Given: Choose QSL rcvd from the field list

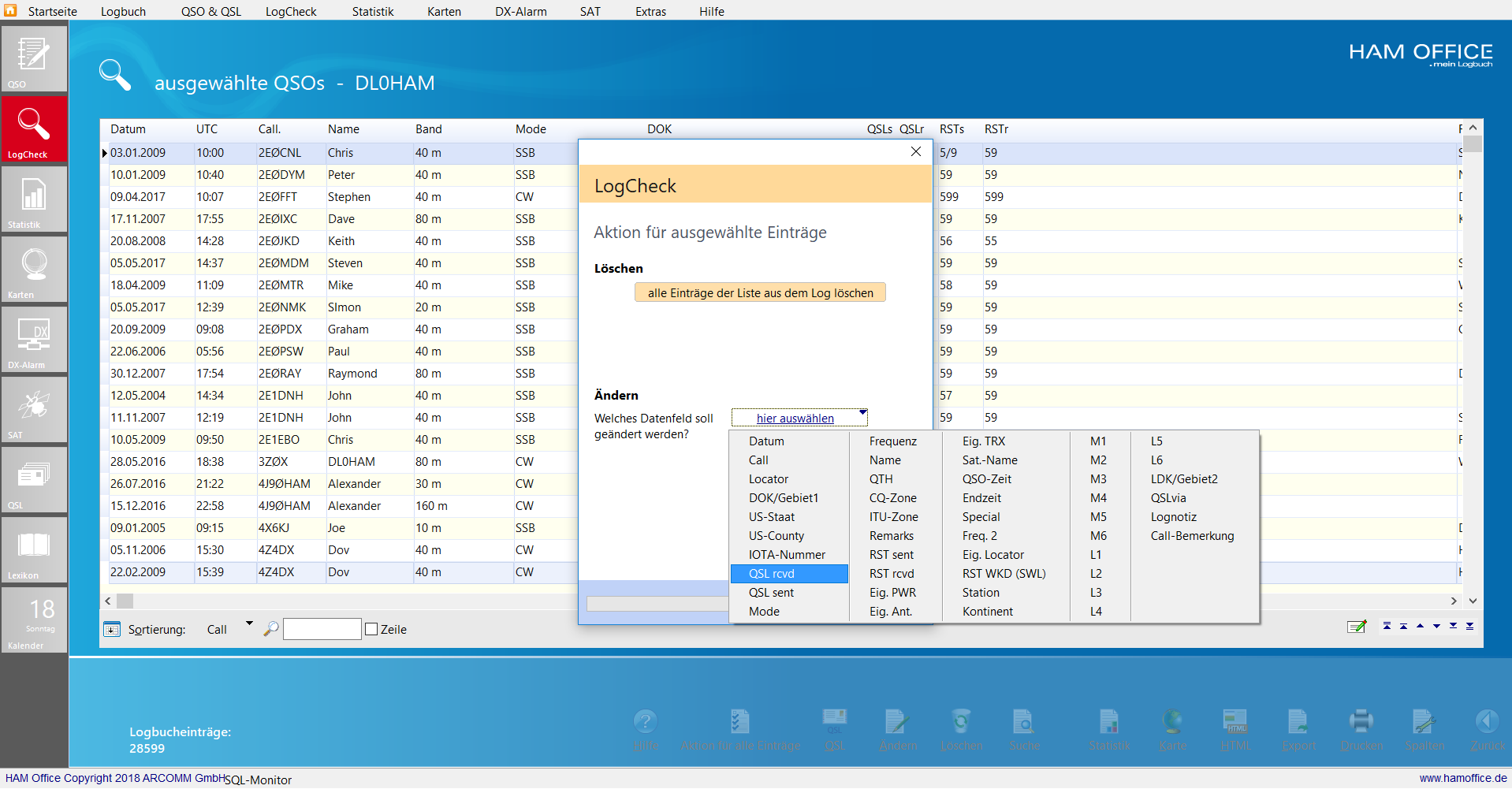Looking at the screenshot, I should click(789, 574).
